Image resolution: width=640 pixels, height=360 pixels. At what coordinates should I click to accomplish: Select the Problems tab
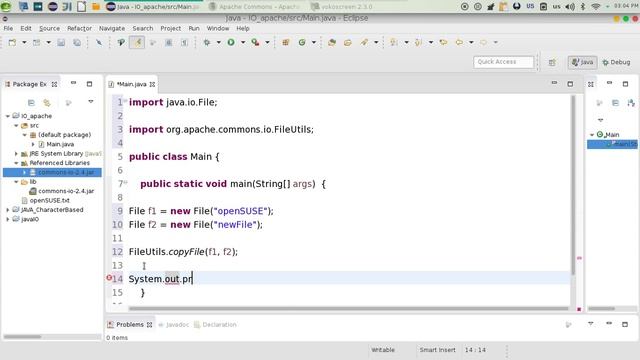[x=129, y=324]
